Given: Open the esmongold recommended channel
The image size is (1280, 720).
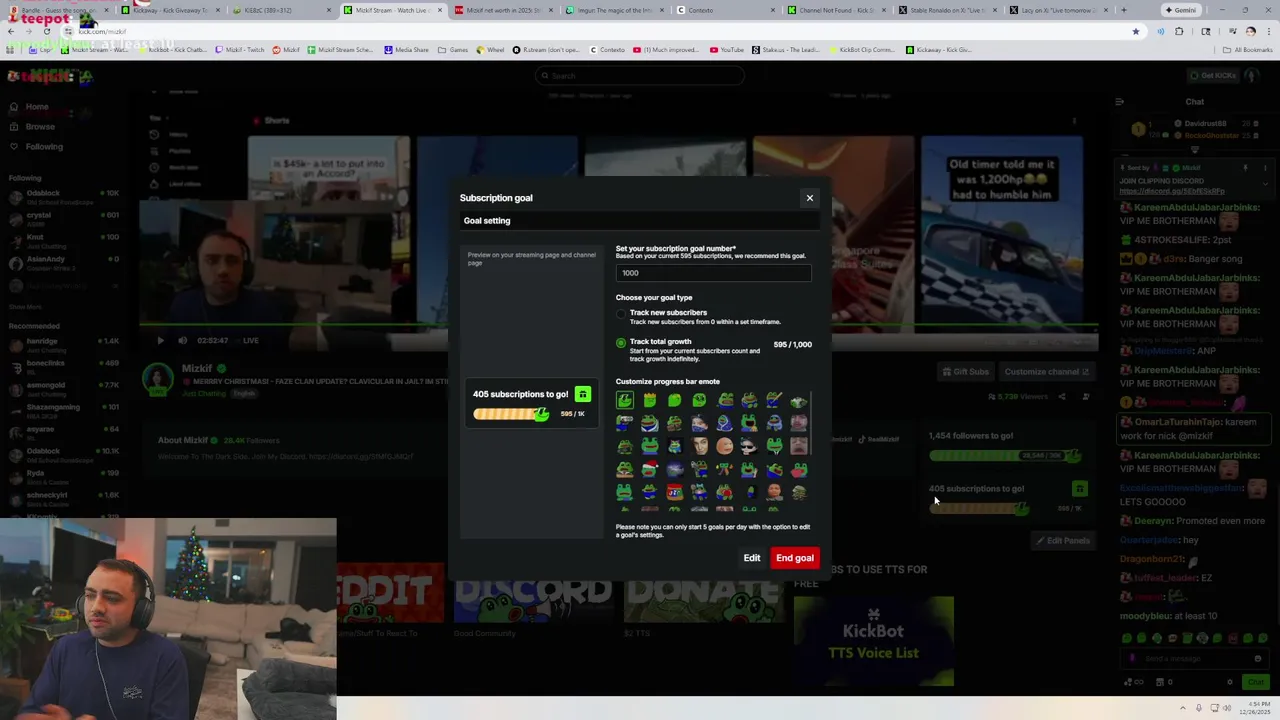Looking at the screenshot, I should tap(62, 388).
